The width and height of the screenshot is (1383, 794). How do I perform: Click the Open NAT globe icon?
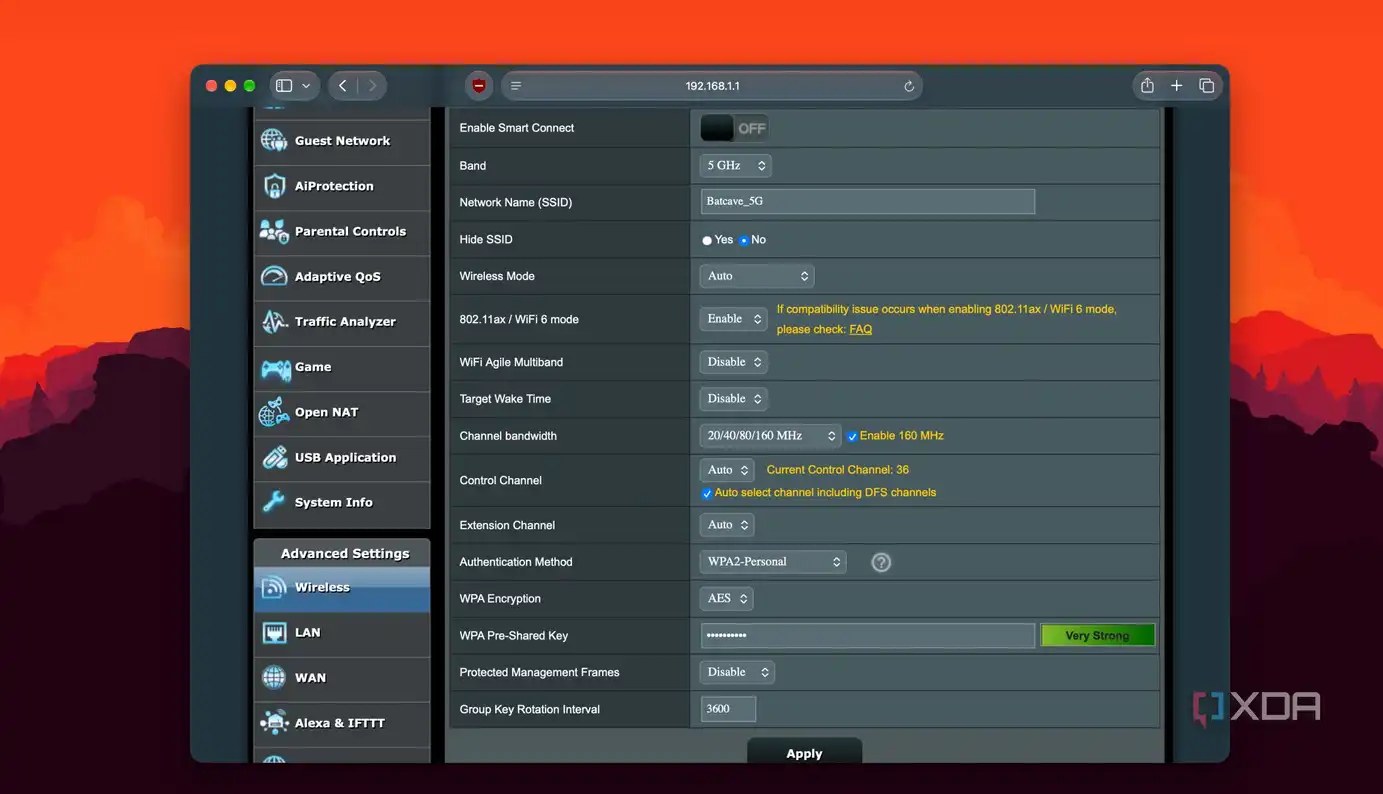click(x=274, y=412)
